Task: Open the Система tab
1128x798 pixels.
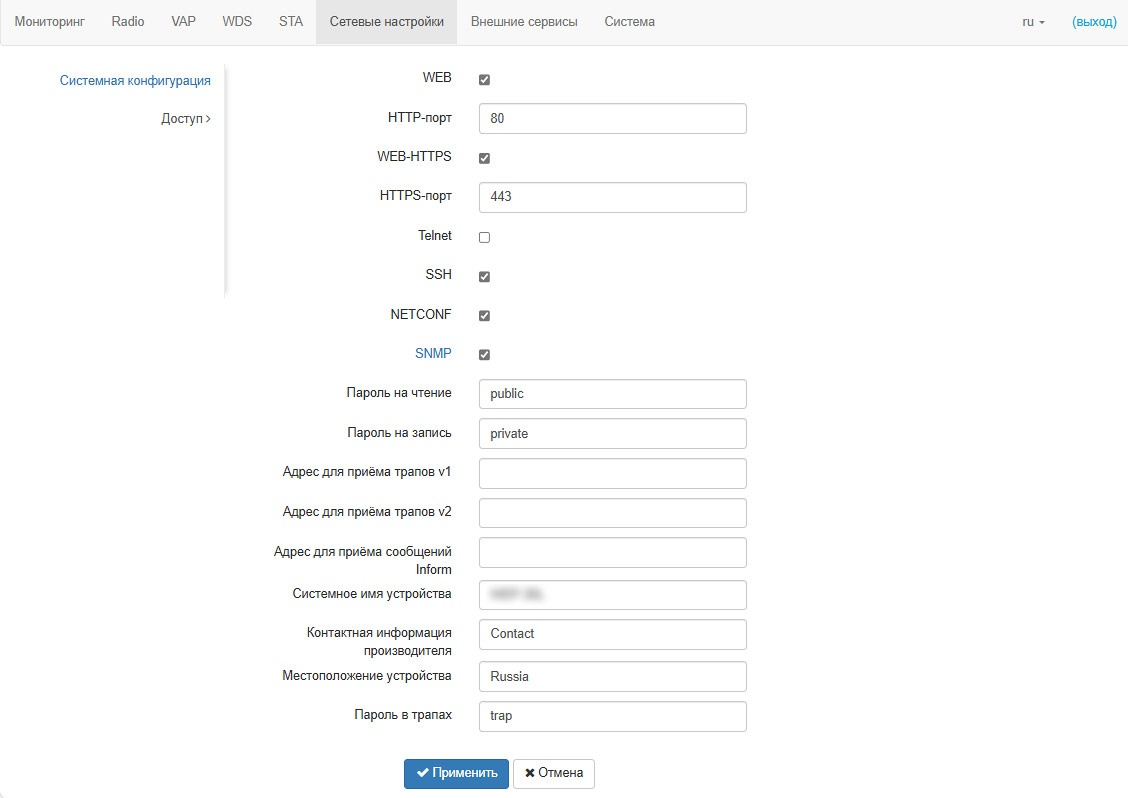Action: [x=630, y=22]
